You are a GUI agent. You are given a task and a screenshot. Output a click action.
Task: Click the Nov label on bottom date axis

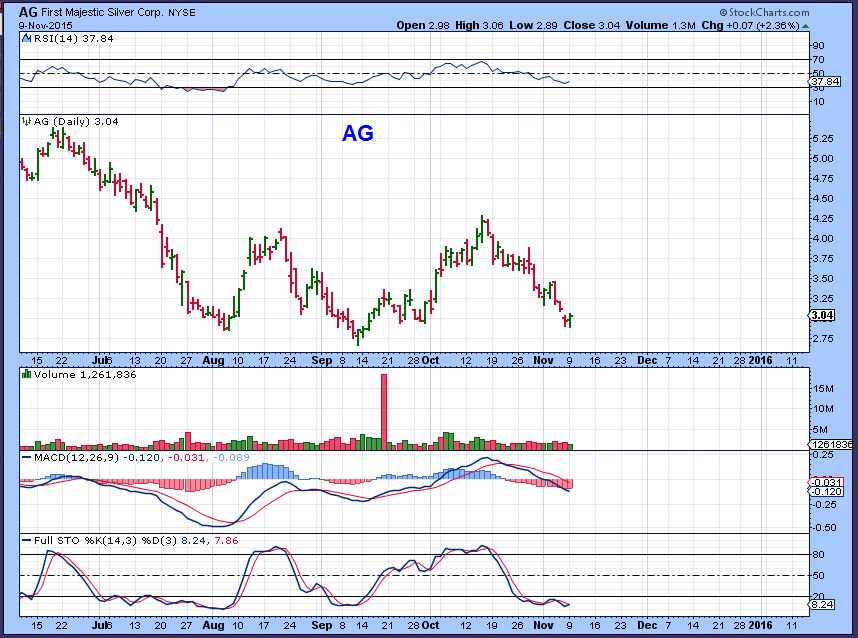tap(543, 625)
